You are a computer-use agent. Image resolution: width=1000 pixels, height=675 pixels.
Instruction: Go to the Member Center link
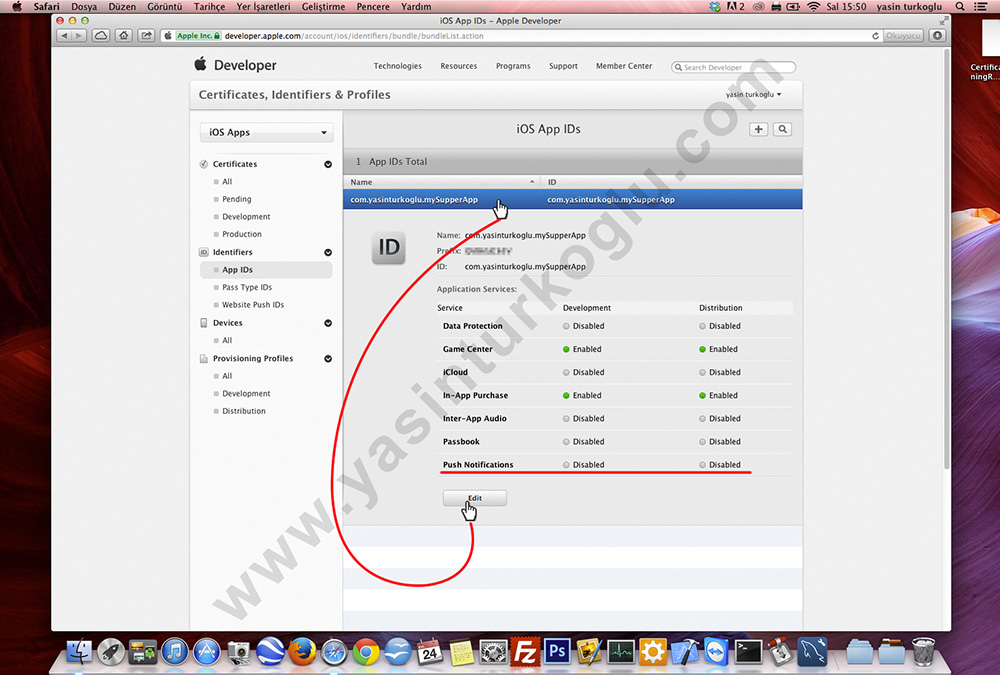624,66
